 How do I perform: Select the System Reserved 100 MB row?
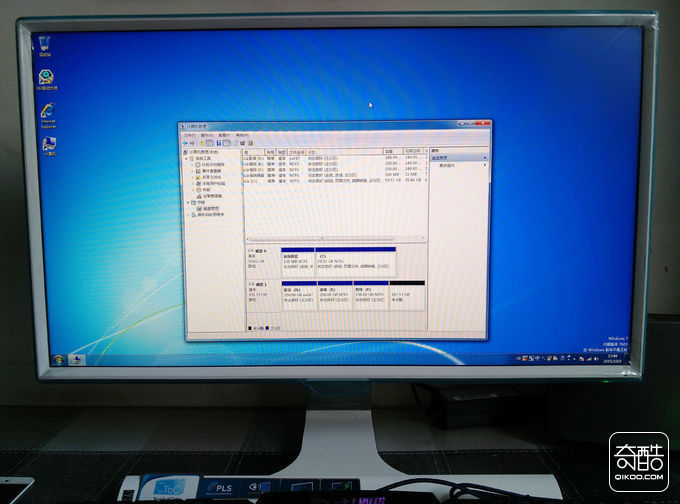pyautogui.click(x=335, y=175)
